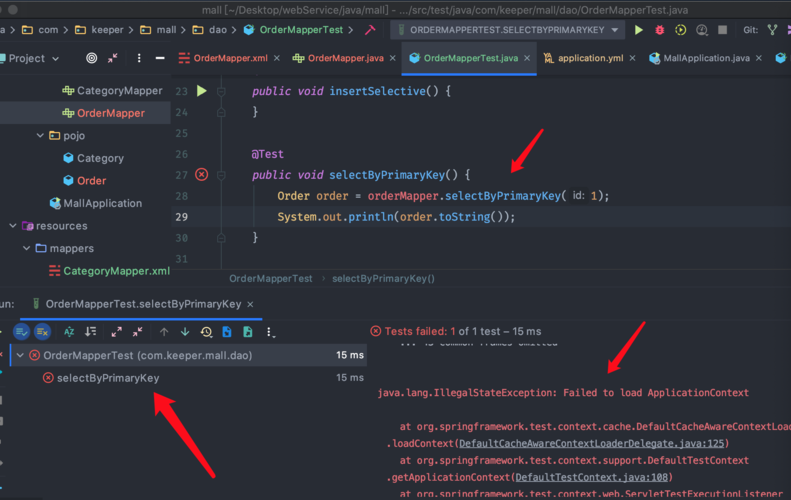The width and height of the screenshot is (791, 500).
Task: Toggle show passed tests filter
Action: coord(22,331)
